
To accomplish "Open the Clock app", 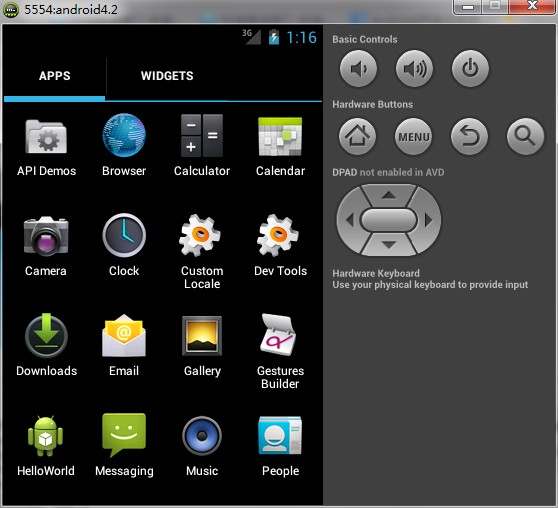I will pyautogui.click(x=124, y=235).
